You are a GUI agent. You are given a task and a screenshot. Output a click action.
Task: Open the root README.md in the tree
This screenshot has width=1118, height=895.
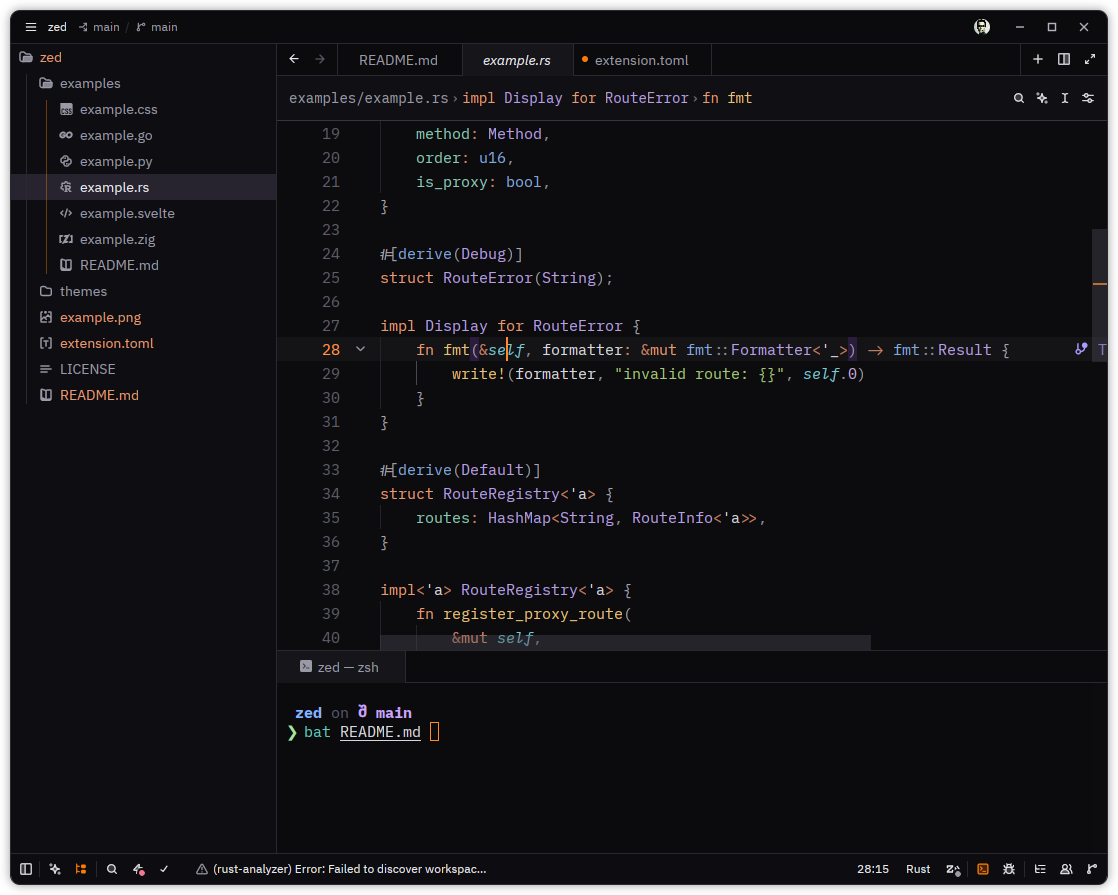(x=143, y=395)
